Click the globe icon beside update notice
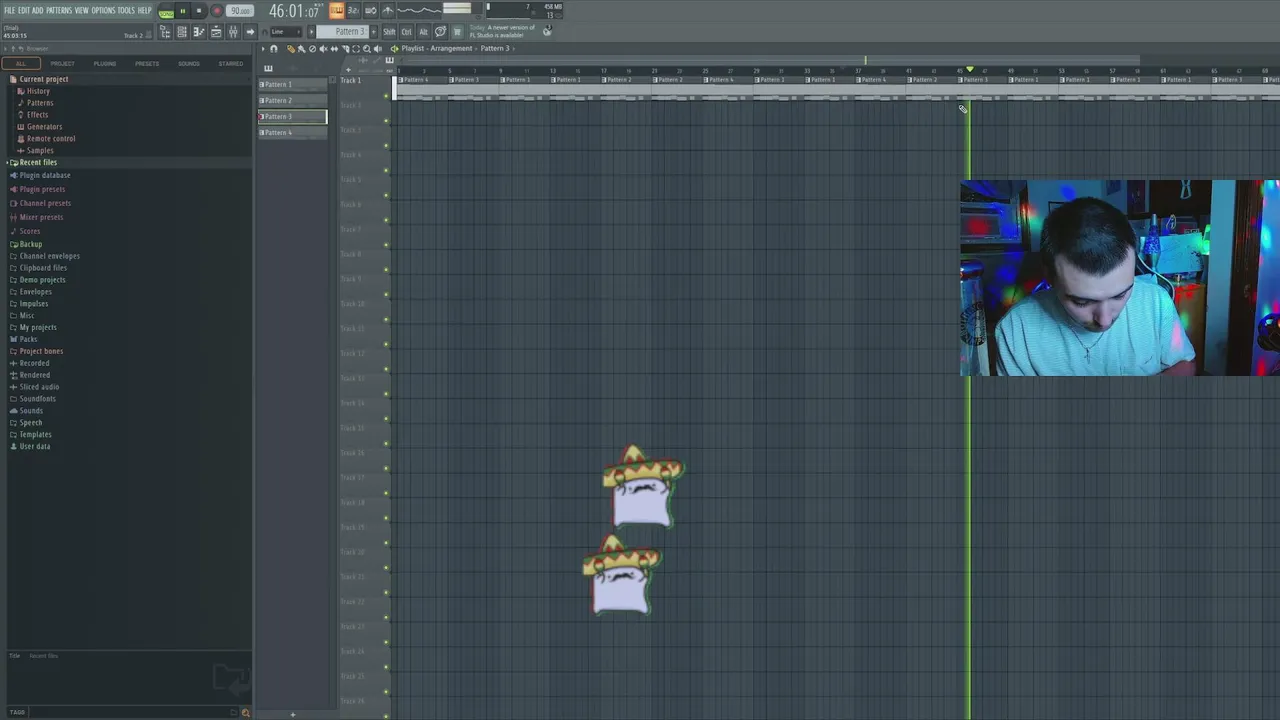Viewport: 1280px width, 720px height. (547, 32)
